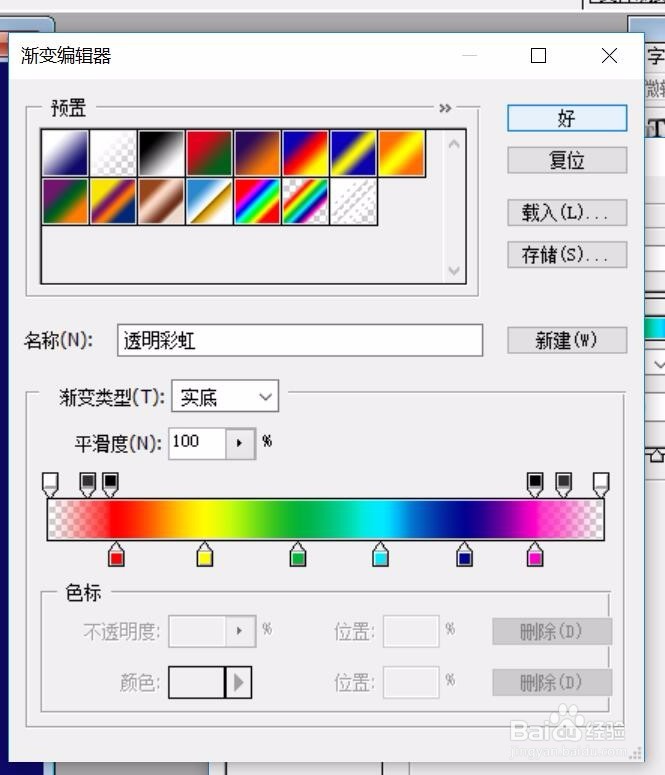Viewport: 665px width, 775px height.
Task: Click the opacity stop 位置 field
Action: [411, 631]
